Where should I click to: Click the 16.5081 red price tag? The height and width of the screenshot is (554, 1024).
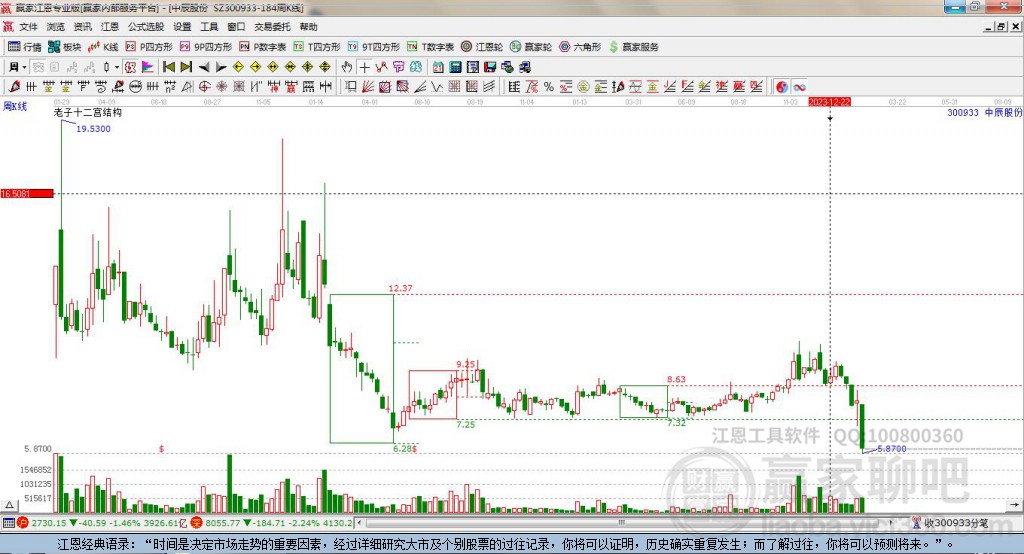pos(27,193)
